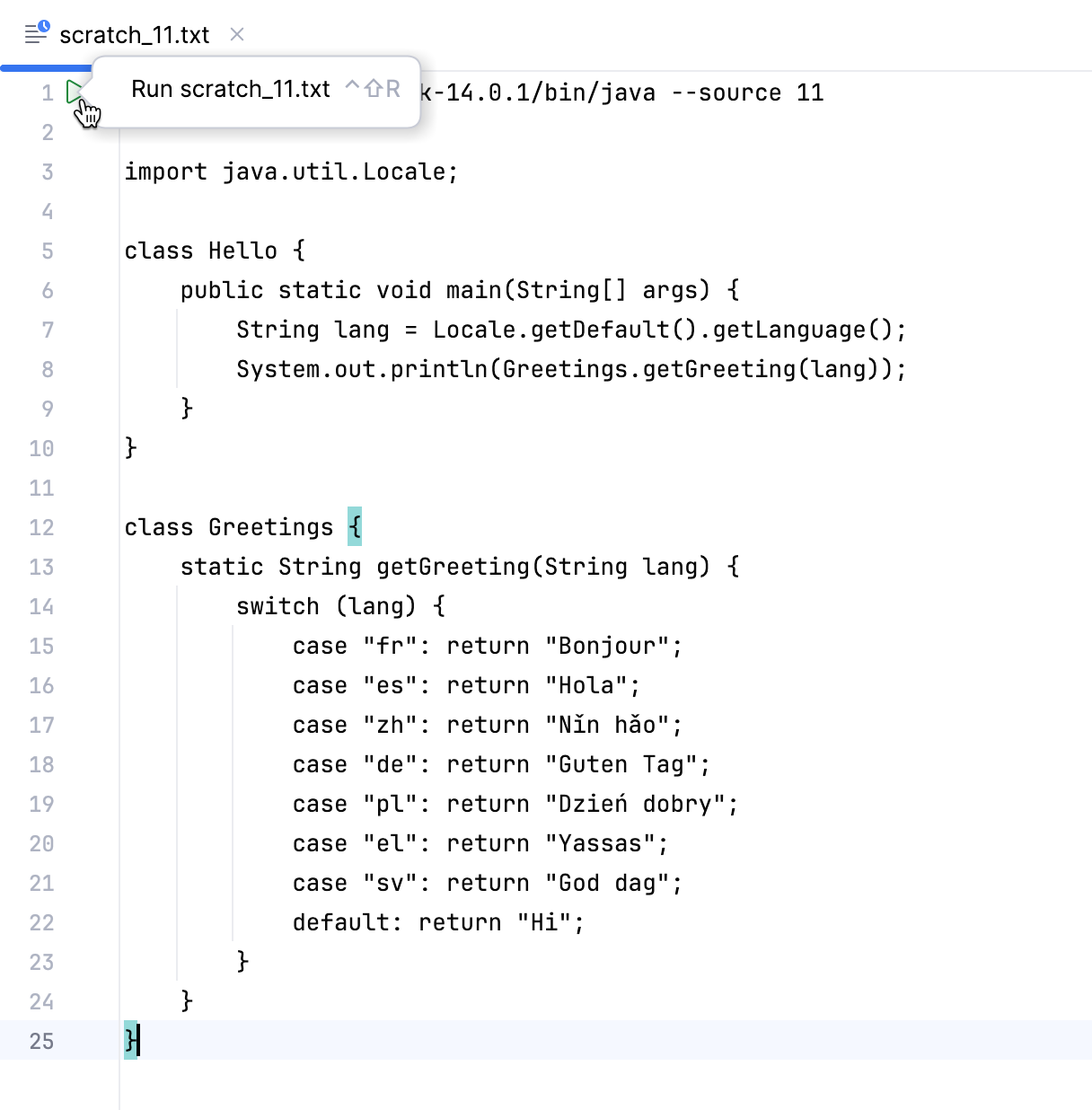Click the highlighted brace on line 12
The height and width of the screenshot is (1110, 1092).
point(355,527)
